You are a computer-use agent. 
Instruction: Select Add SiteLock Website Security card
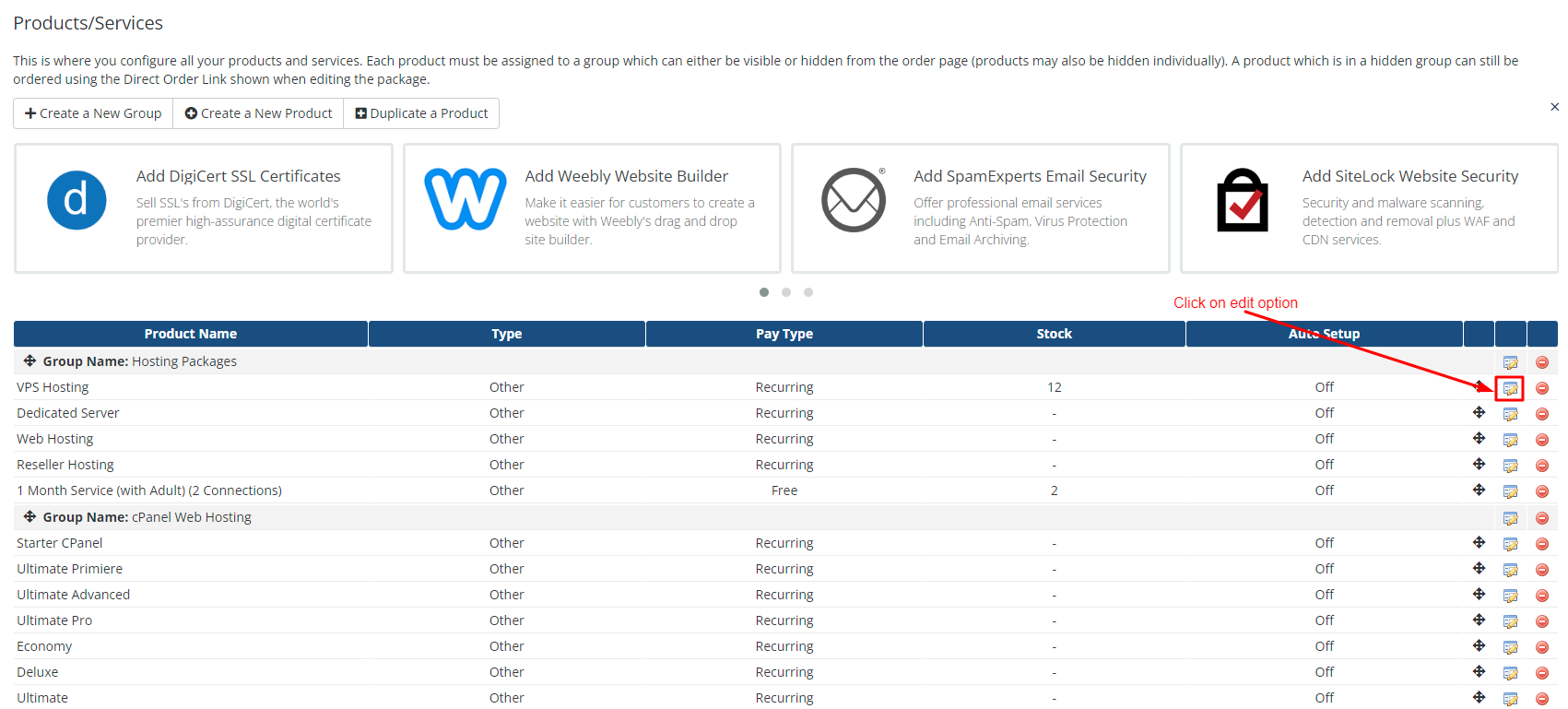1369,208
